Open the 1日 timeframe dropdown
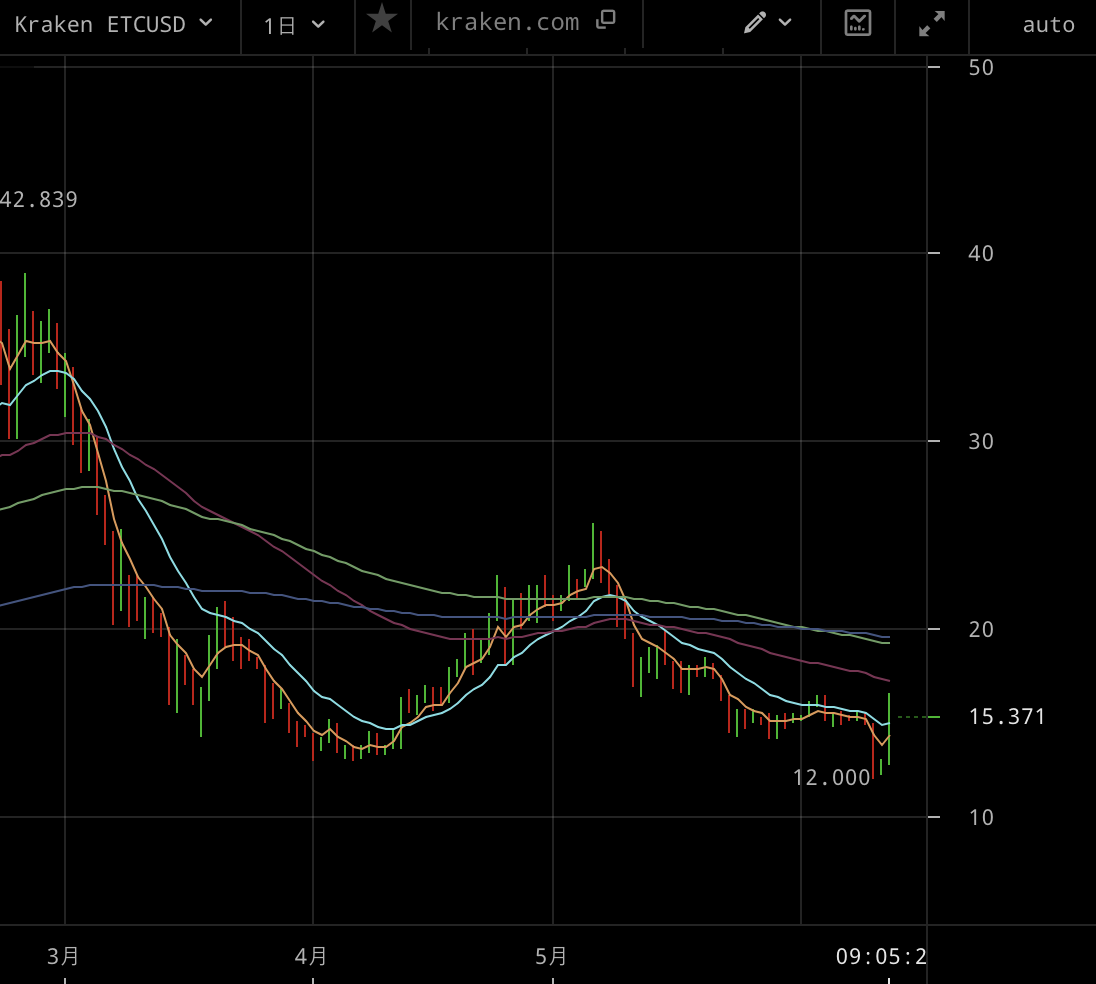1096x984 pixels. pos(294,26)
